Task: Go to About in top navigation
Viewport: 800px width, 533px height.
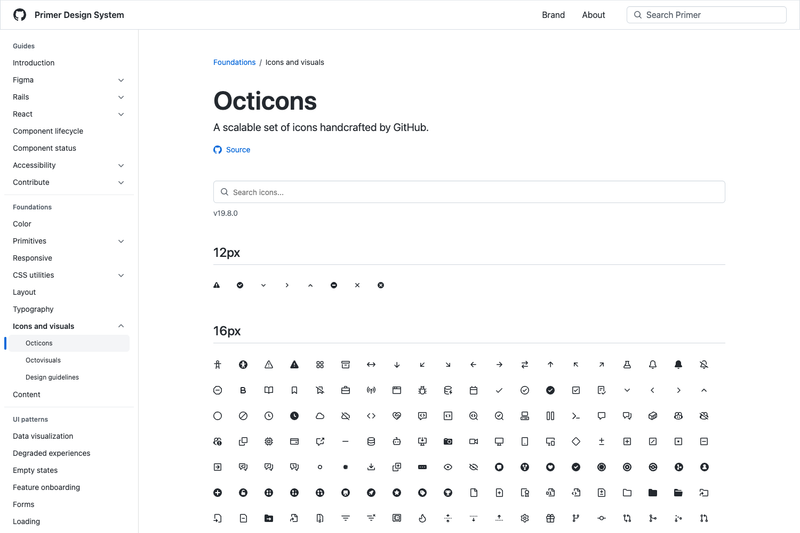Action: coord(593,15)
